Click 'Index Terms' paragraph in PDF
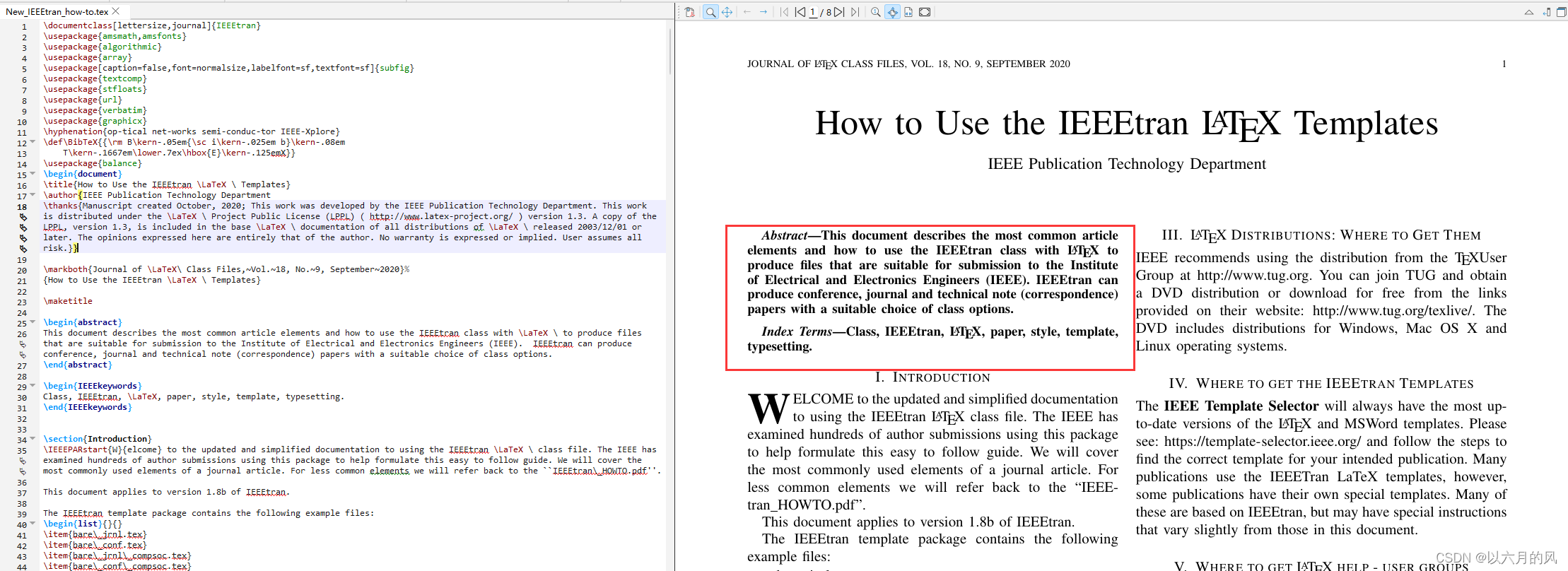This screenshot has width=1568, height=571. tap(932, 339)
